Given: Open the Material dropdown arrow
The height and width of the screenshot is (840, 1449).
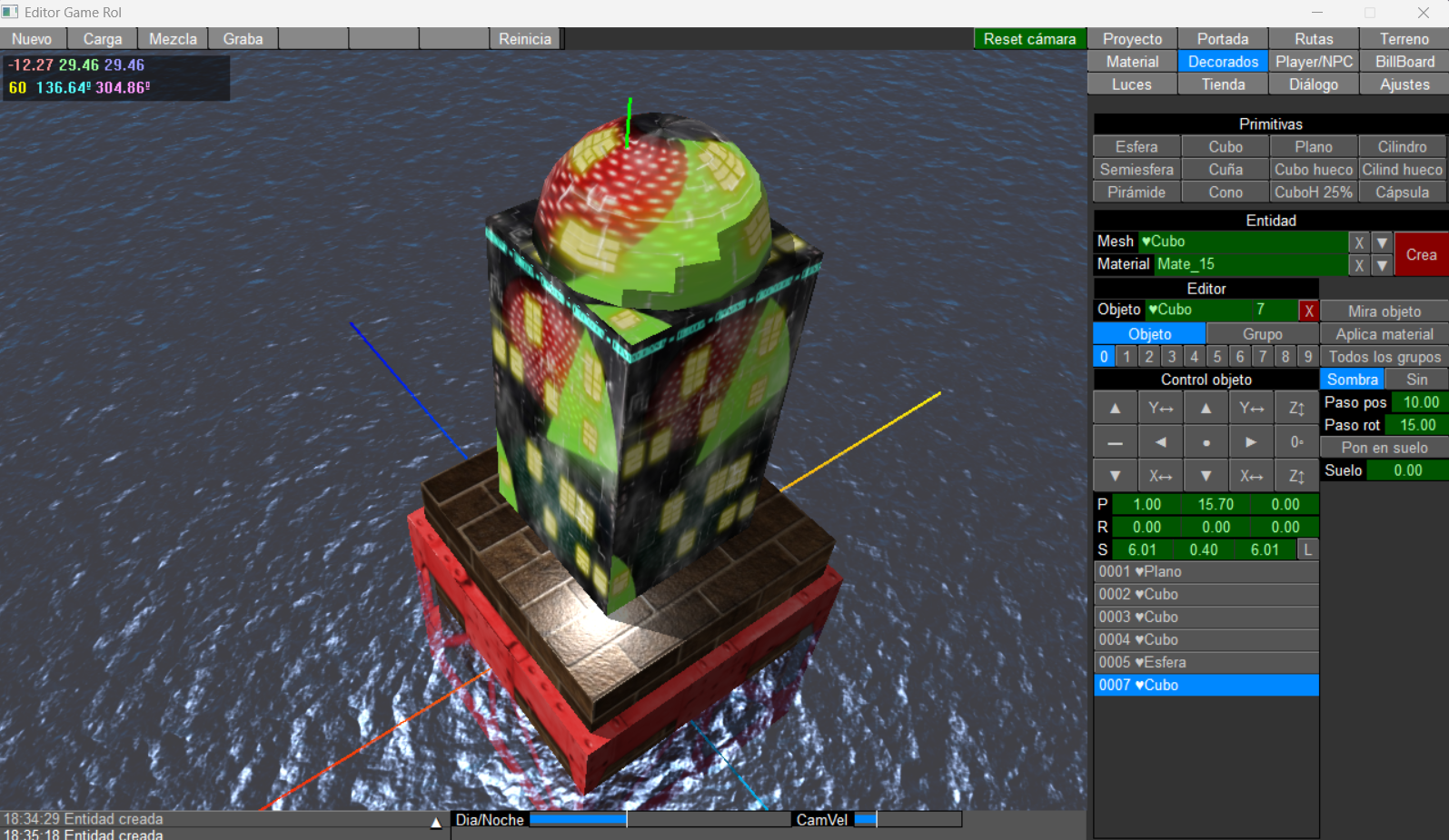Looking at the screenshot, I should click(x=1382, y=265).
